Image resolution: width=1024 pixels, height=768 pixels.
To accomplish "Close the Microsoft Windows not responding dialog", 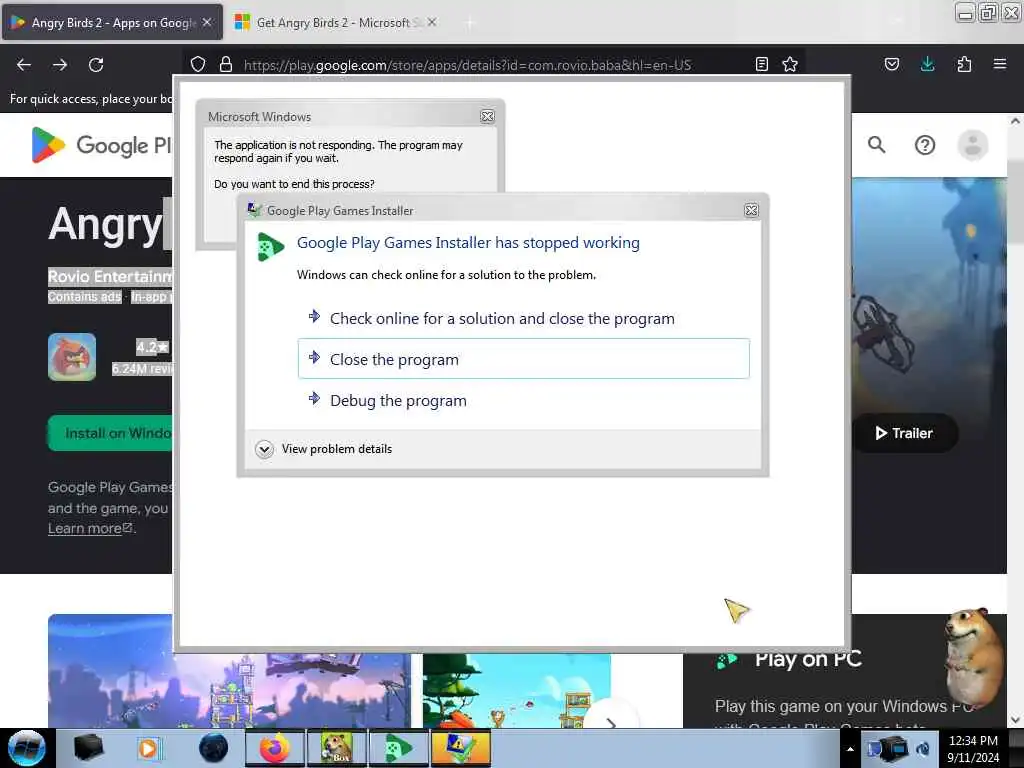I will click(487, 116).
